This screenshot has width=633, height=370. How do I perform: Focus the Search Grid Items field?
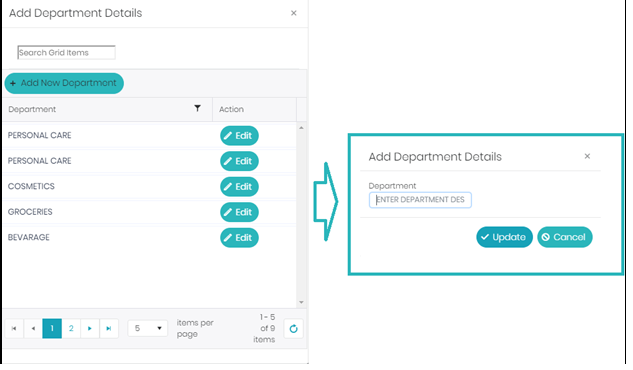point(66,53)
